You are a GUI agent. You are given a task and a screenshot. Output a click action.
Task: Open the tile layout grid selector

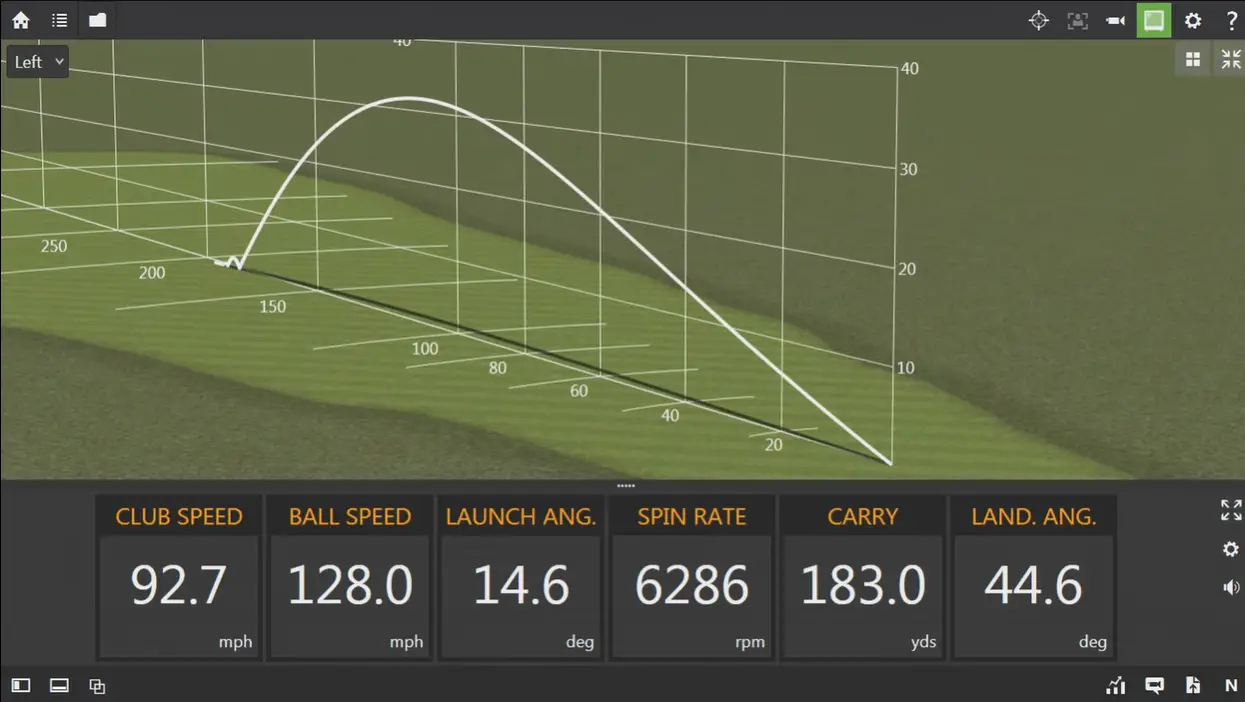1193,58
